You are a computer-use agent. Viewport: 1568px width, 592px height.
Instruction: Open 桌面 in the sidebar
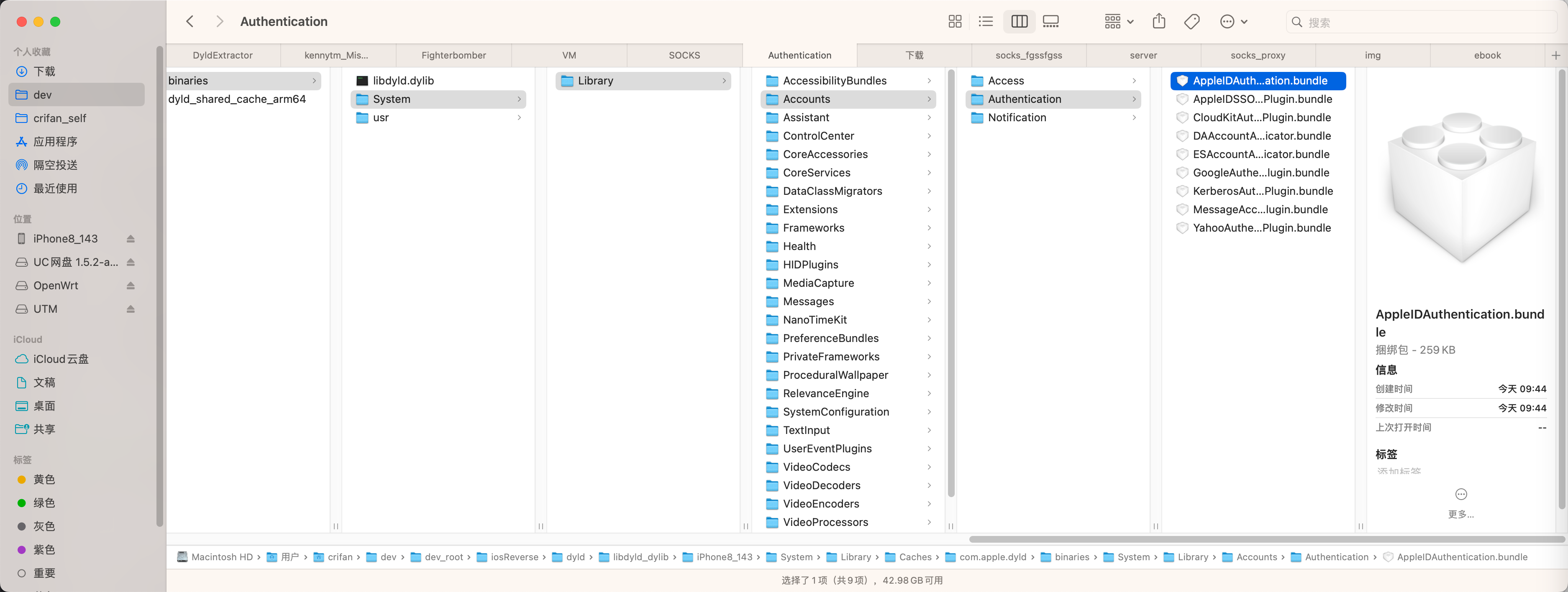click(x=77, y=406)
